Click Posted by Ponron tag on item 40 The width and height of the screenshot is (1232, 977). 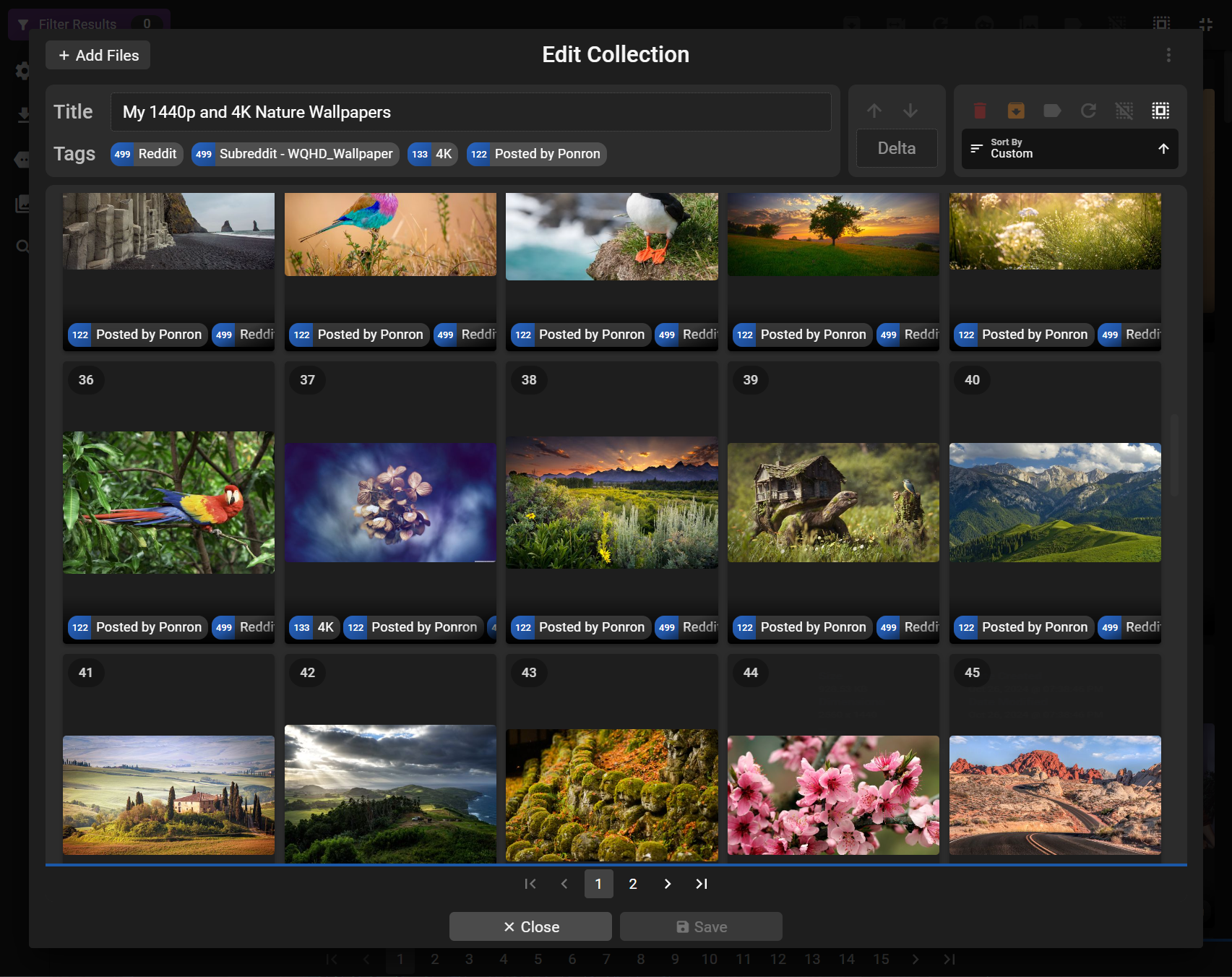pyautogui.click(x=1024, y=627)
